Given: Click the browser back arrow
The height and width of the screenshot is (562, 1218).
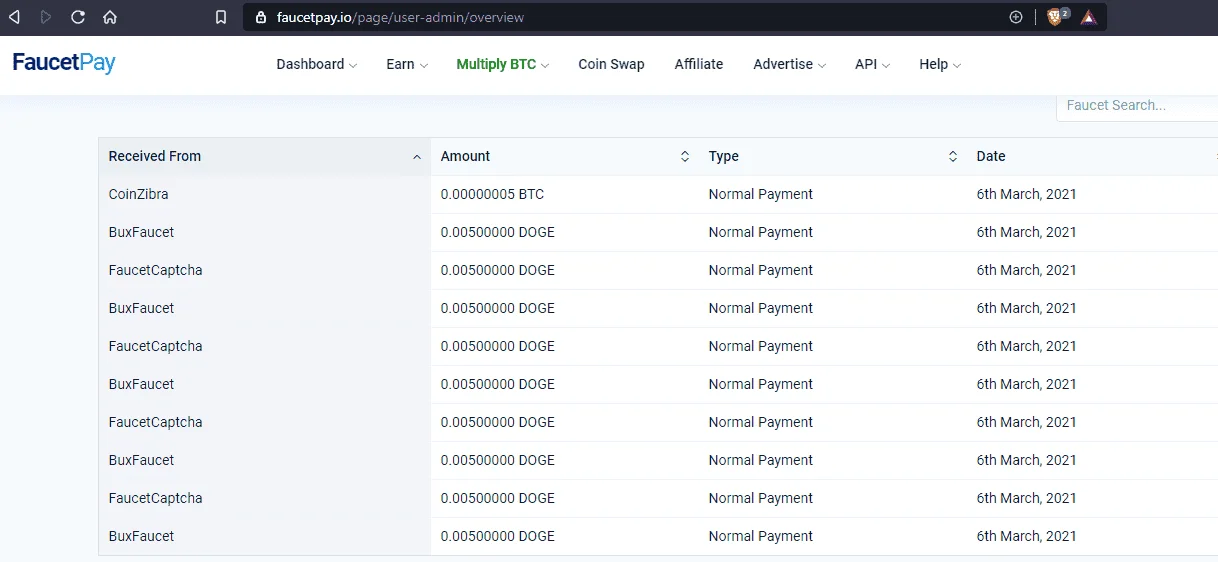Looking at the screenshot, I should tap(14, 17).
